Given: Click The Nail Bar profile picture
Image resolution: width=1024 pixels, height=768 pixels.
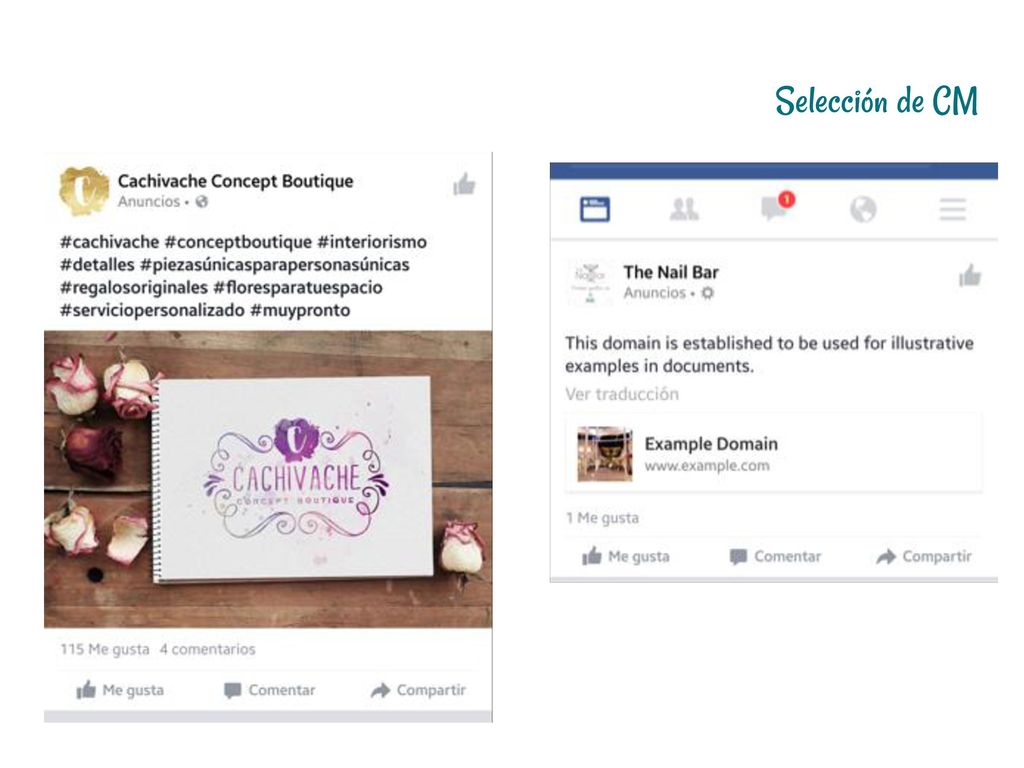Looking at the screenshot, I should pos(590,282).
